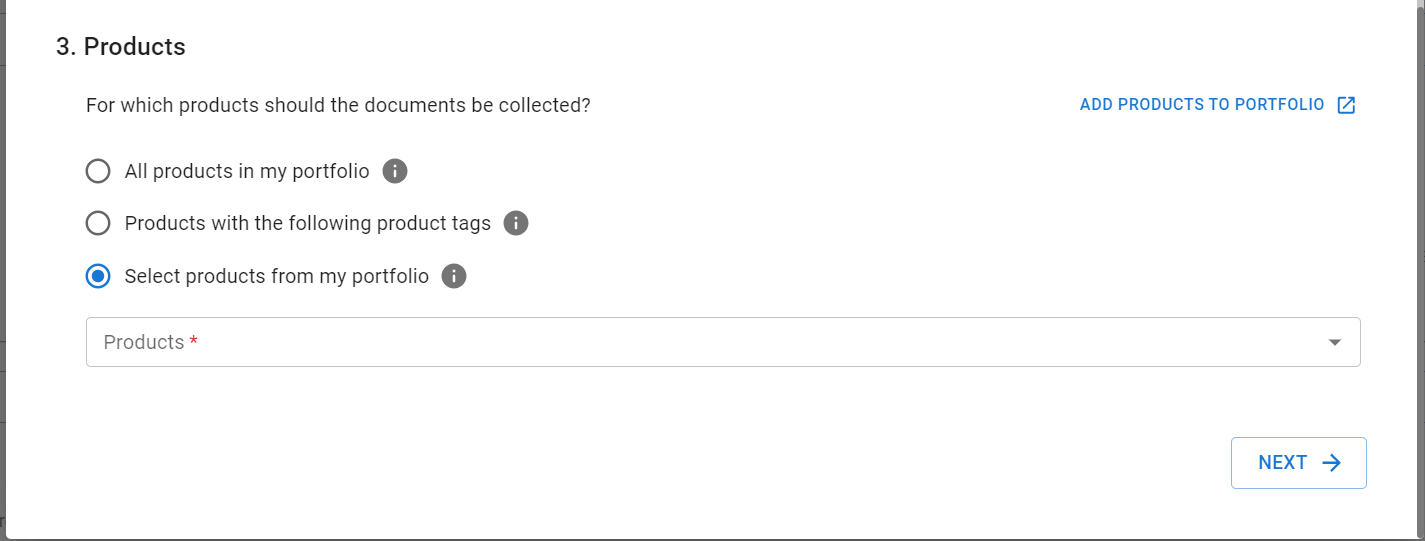The height and width of the screenshot is (541, 1425).
Task: Click the Products placeholder label in the dropdown
Action: (x=144, y=342)
